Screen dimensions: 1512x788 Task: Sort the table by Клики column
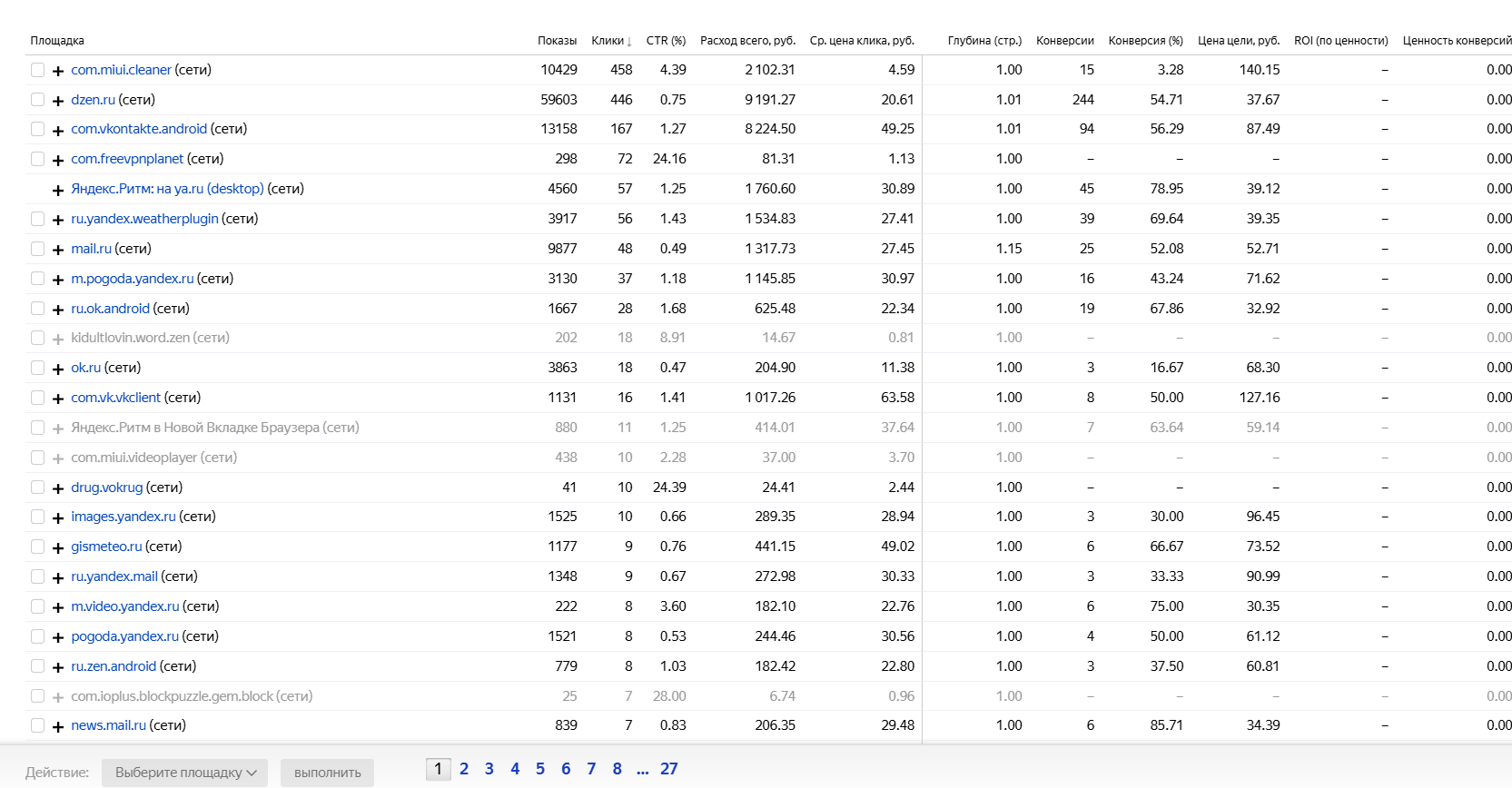[611, 41]
